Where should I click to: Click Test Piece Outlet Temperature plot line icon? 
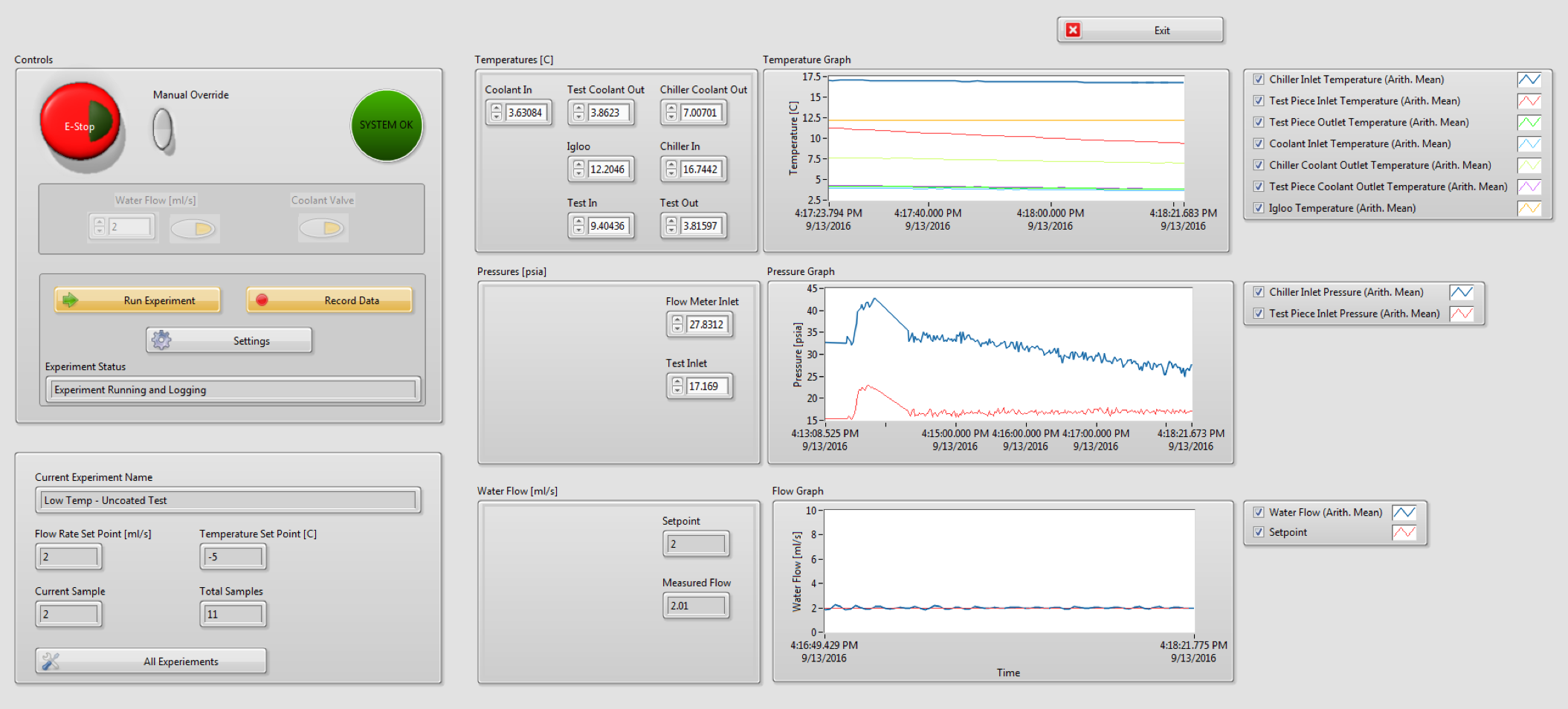(x=1529, y=123)
